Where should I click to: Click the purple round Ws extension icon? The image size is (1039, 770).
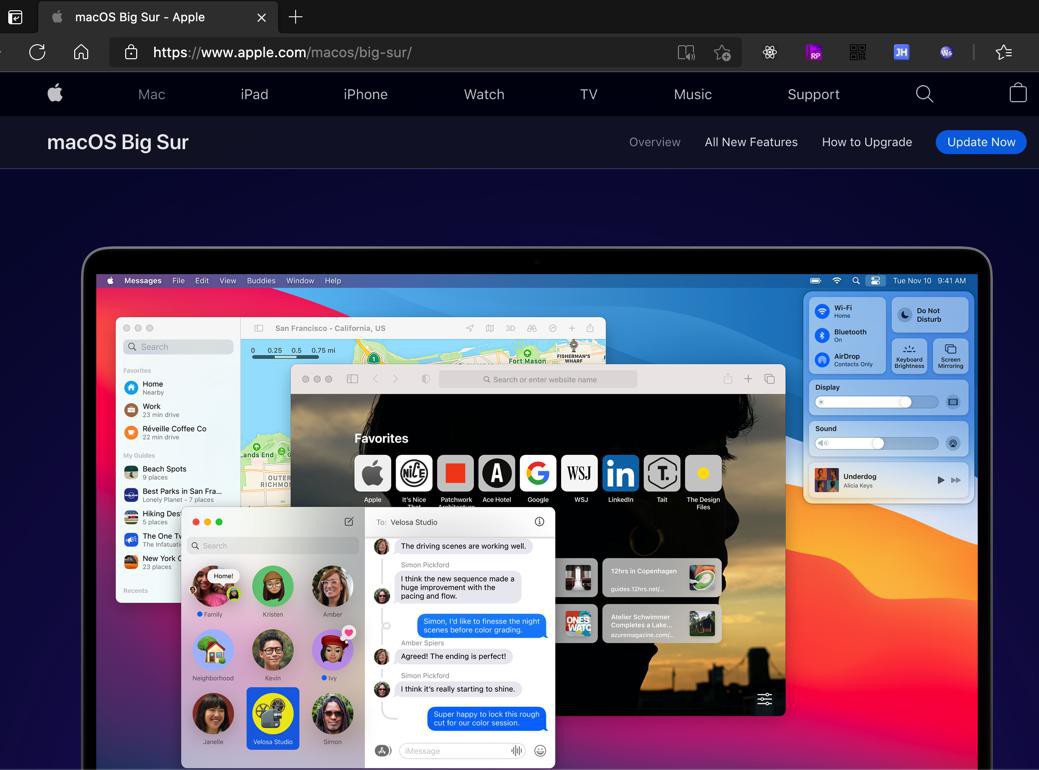point(946,52)
